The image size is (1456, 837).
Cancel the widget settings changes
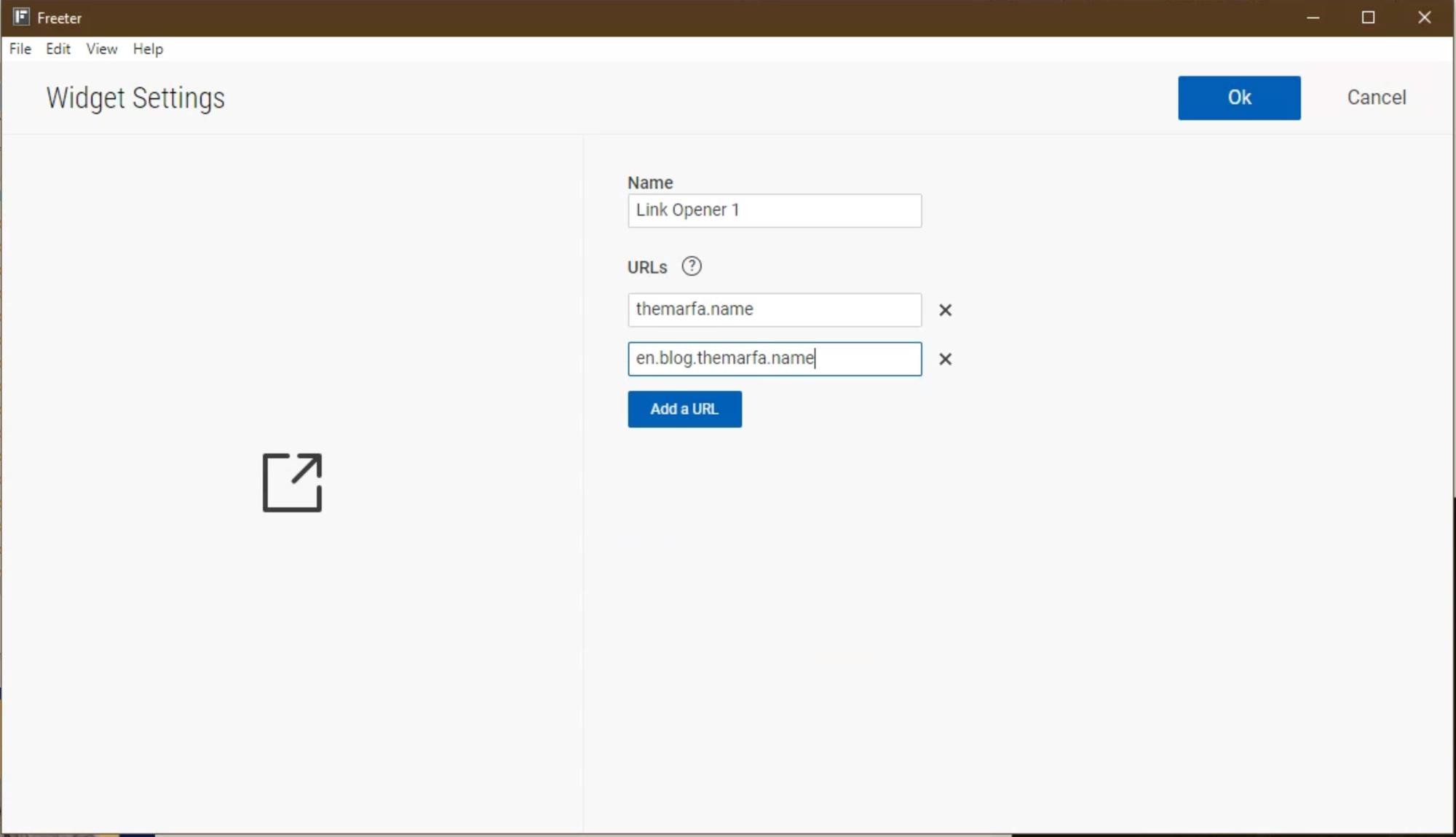(1376, 98)
